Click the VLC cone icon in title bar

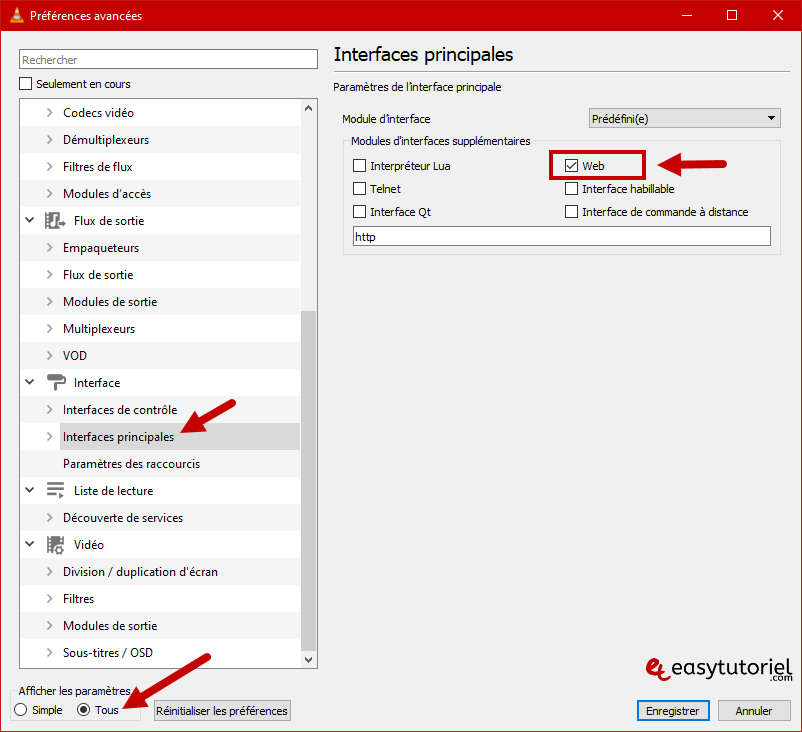[17, 15]
